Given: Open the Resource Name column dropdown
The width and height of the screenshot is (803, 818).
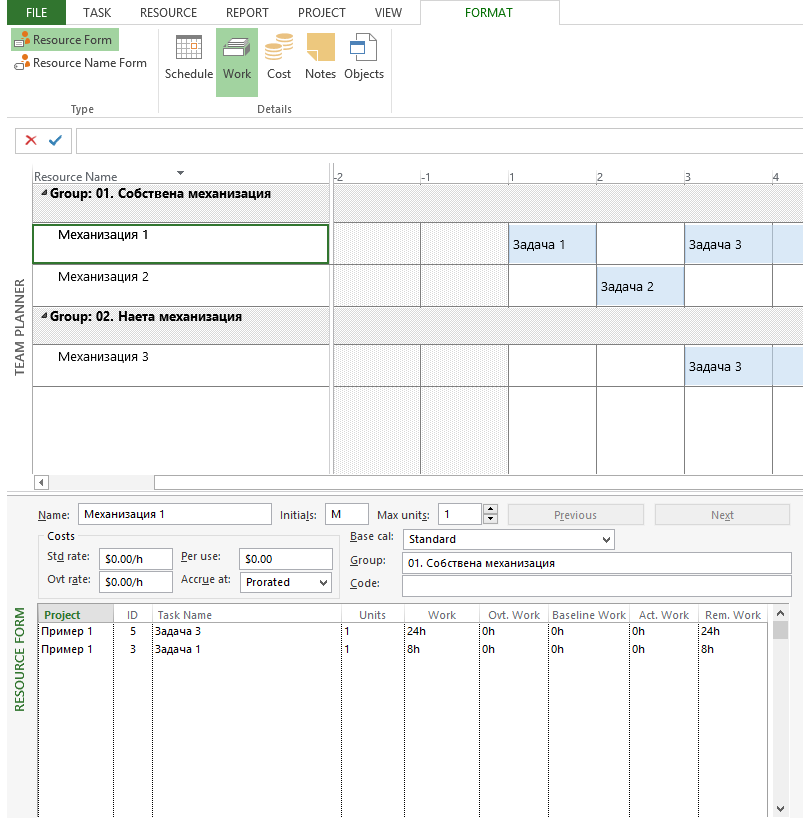Looking at the screenshot, I should pos(180,172).
